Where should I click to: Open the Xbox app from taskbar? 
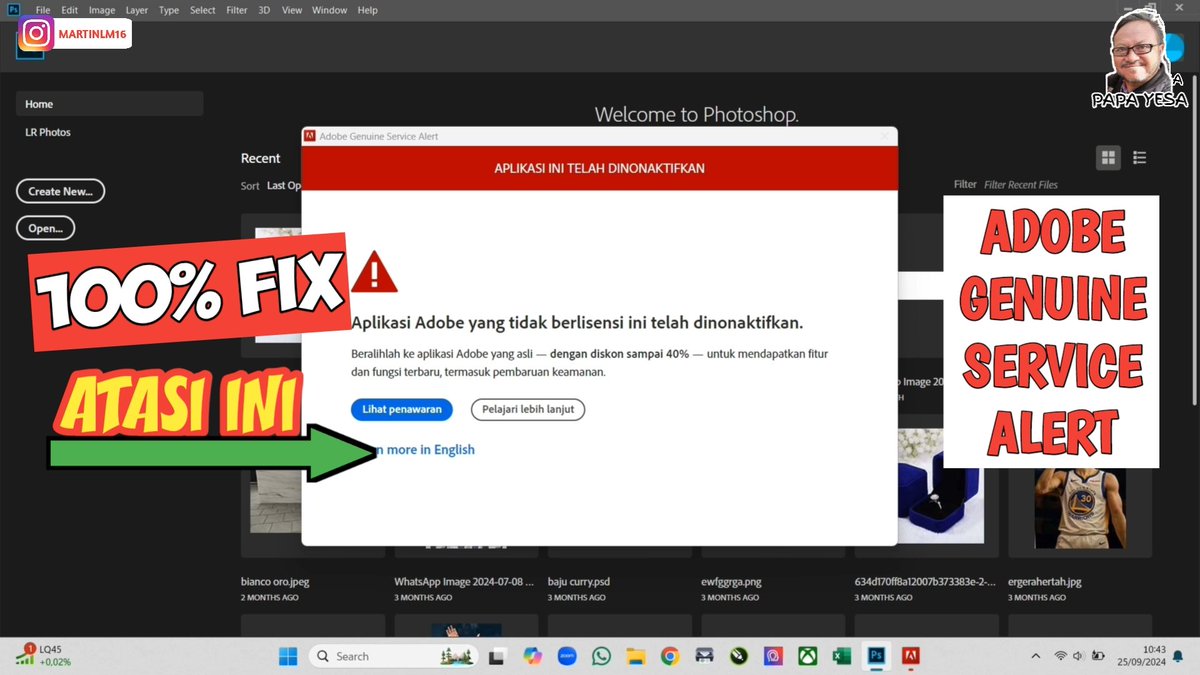click(807, 656)
